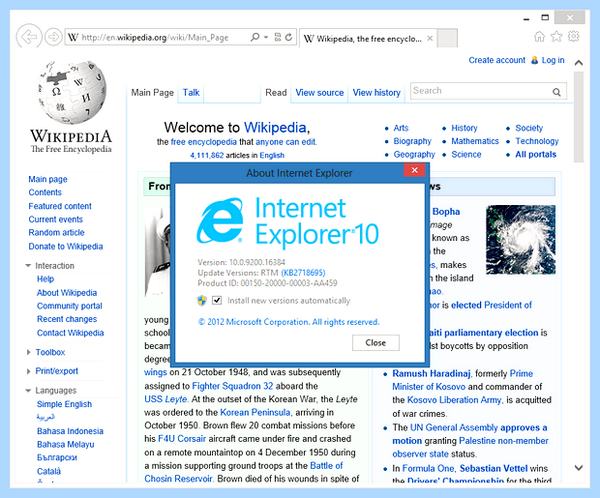600x498 pixels.
Task: Open a new tab button
Action: tap(447, 38)
